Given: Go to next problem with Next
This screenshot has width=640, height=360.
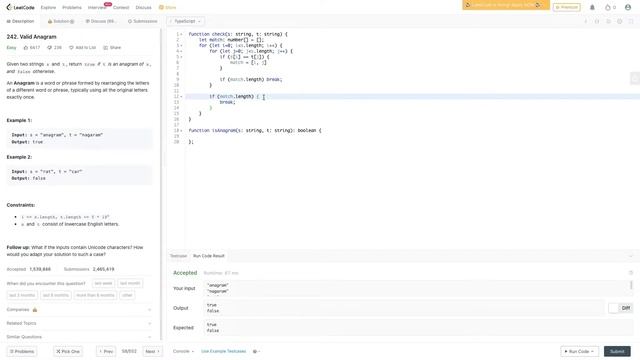Looking at the screenshot, I should pos(152,351).
